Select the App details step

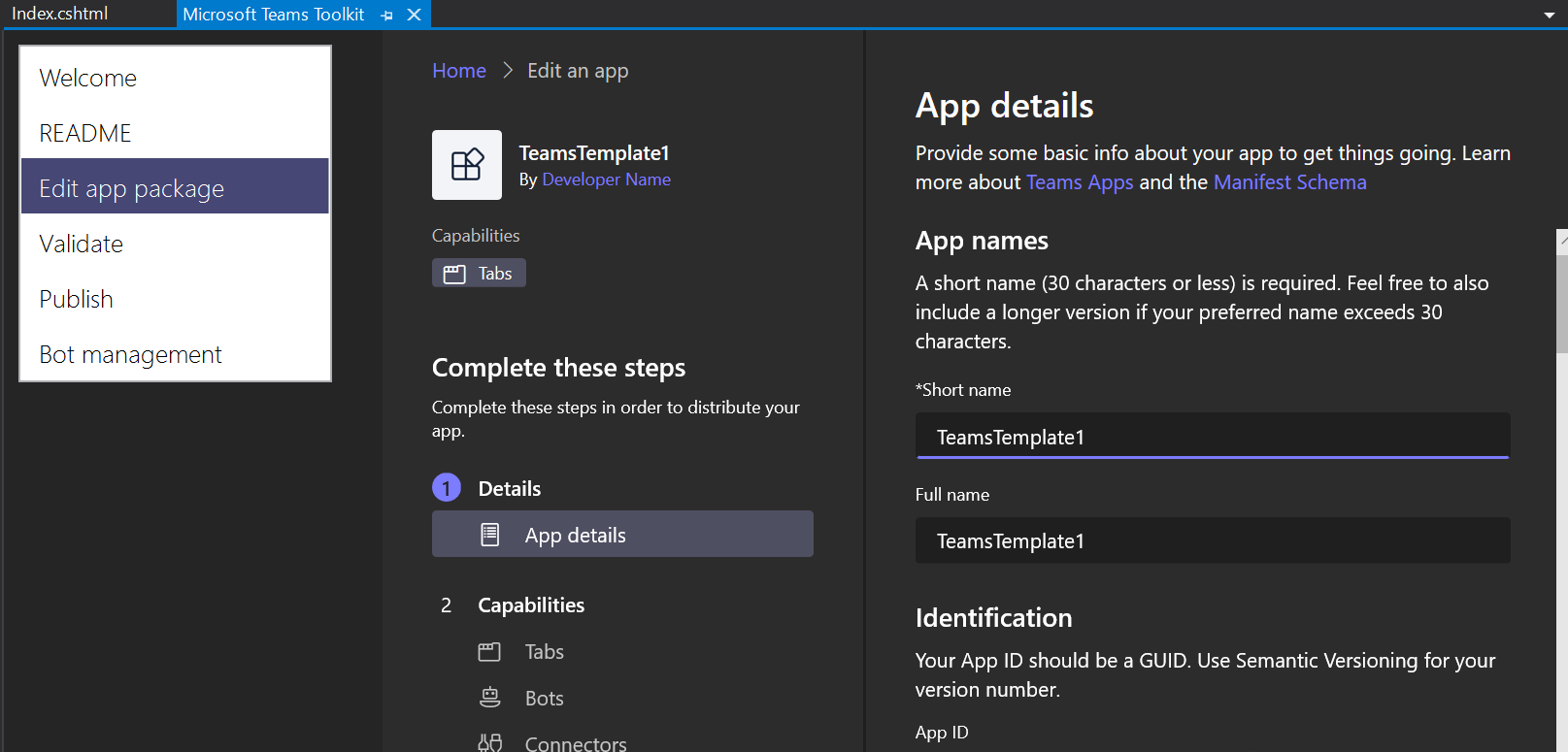[622, 534]
